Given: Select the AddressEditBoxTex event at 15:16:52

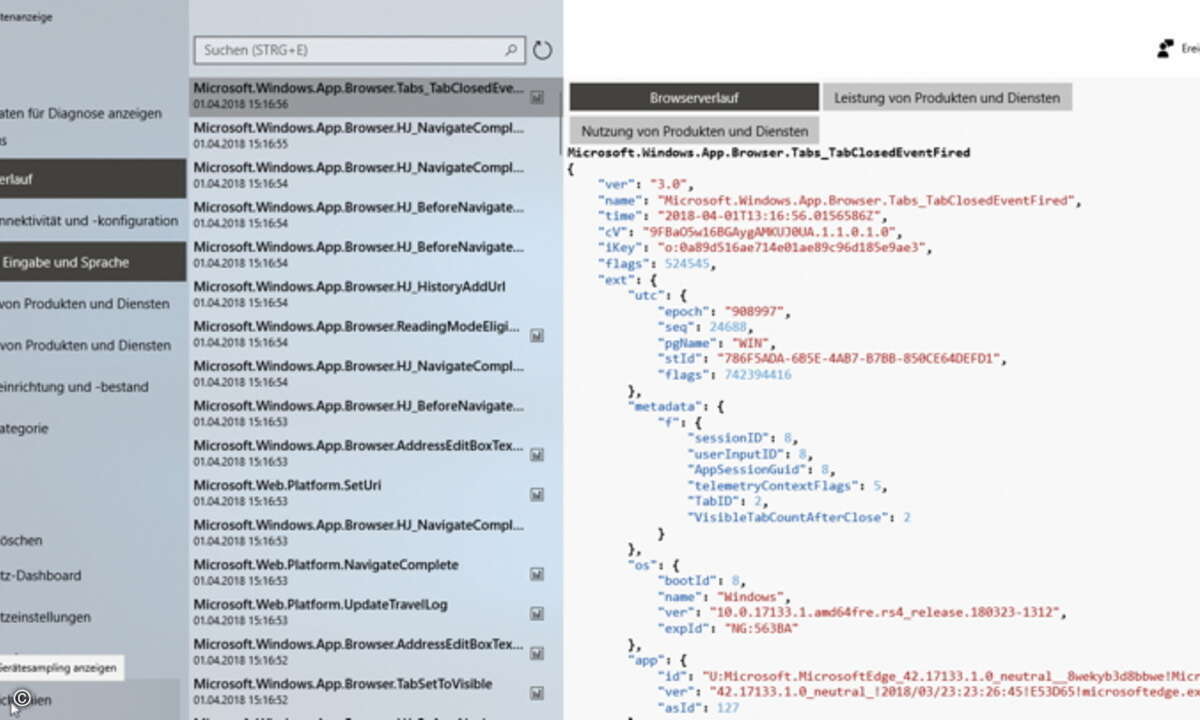Looking at the screenshot, I should [375, 653].
